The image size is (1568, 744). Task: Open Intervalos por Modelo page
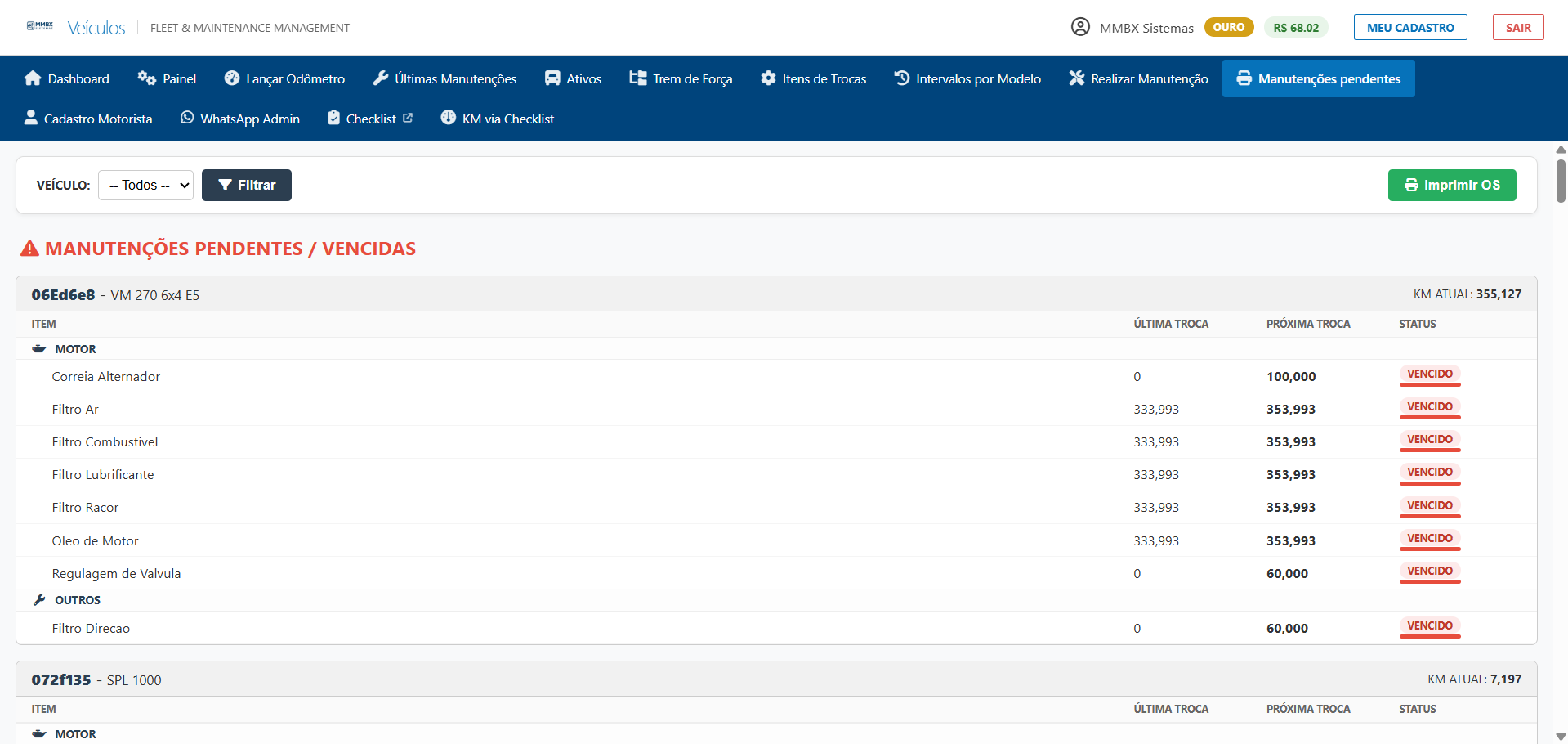pos(967,78)
